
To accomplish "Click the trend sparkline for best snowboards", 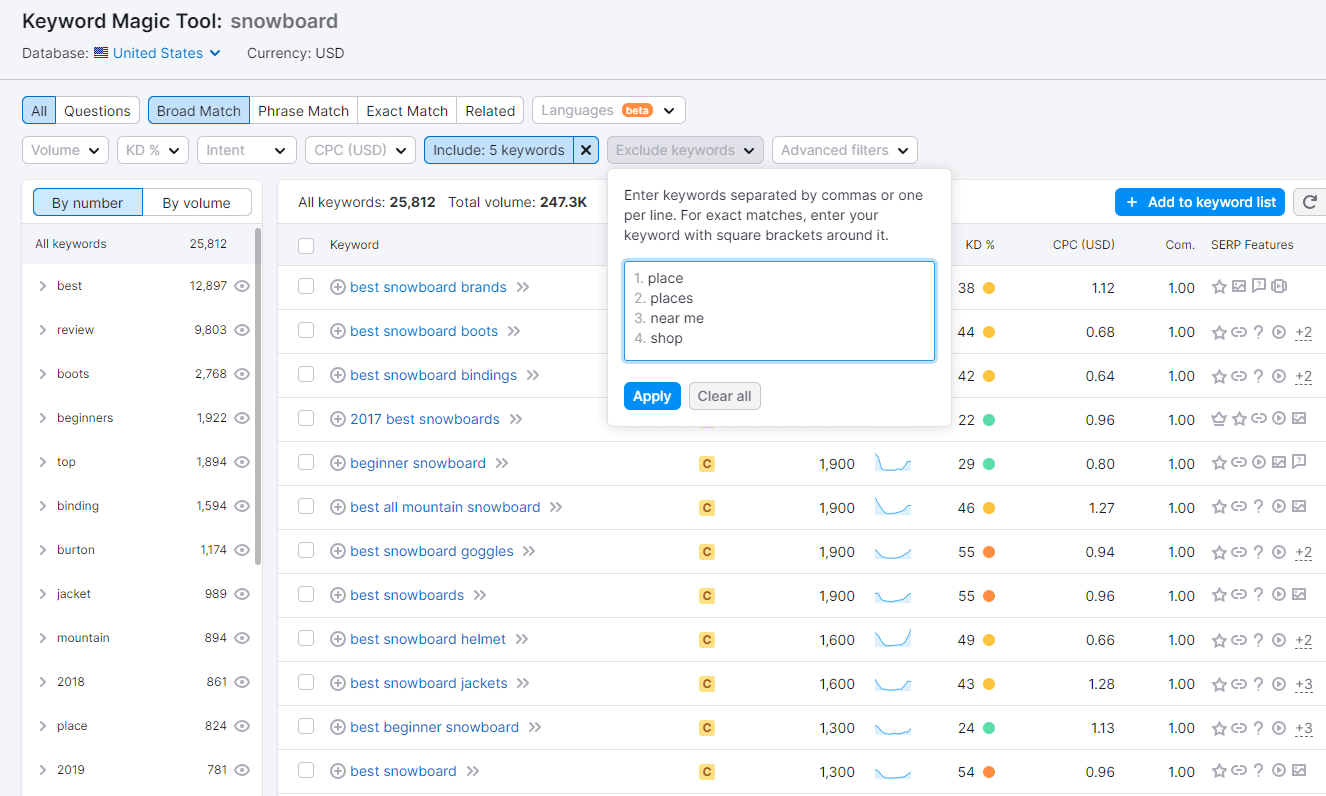I will (x=893, y=595).
